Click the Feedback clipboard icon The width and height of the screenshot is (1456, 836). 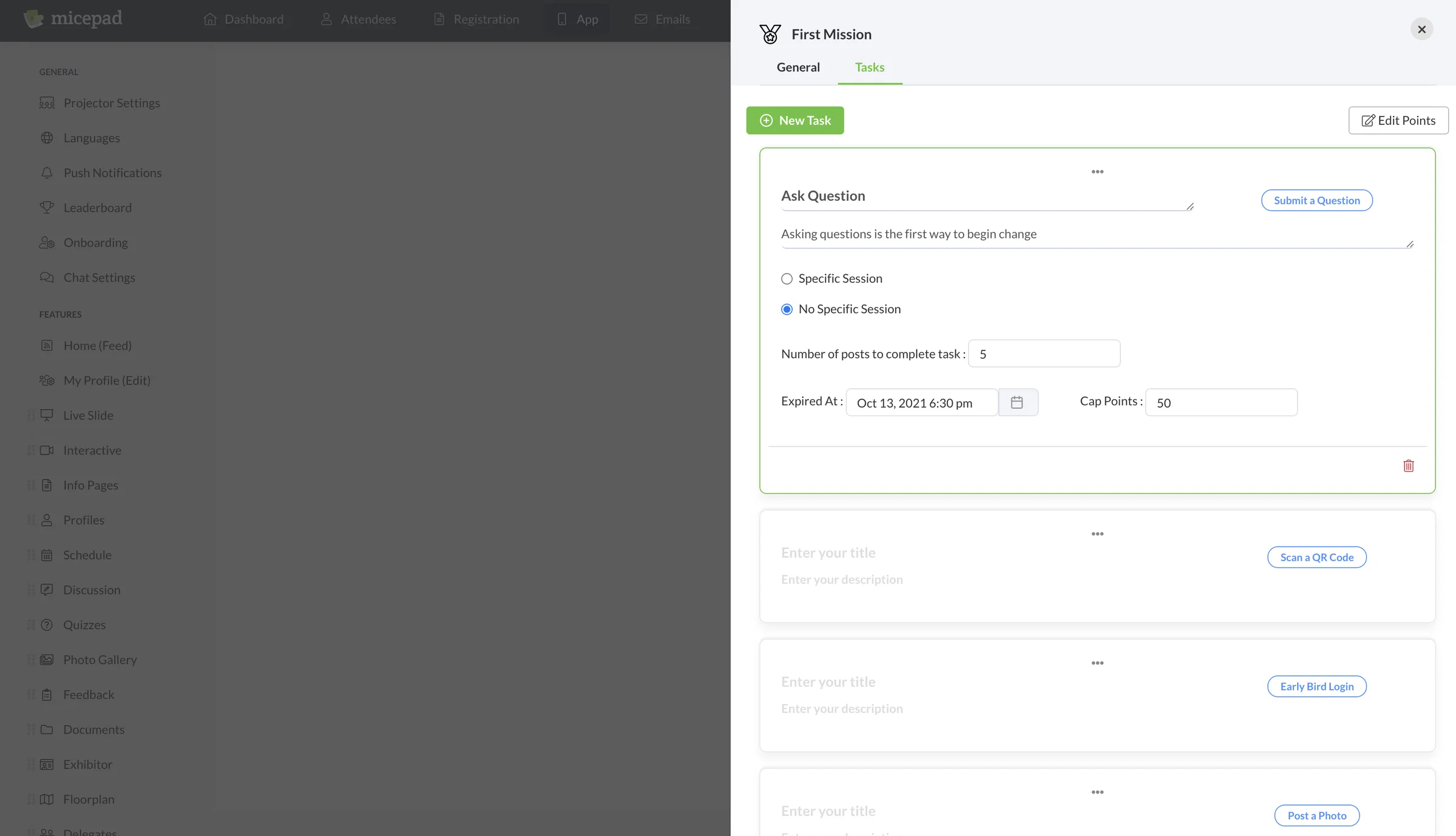coord(47,695)
